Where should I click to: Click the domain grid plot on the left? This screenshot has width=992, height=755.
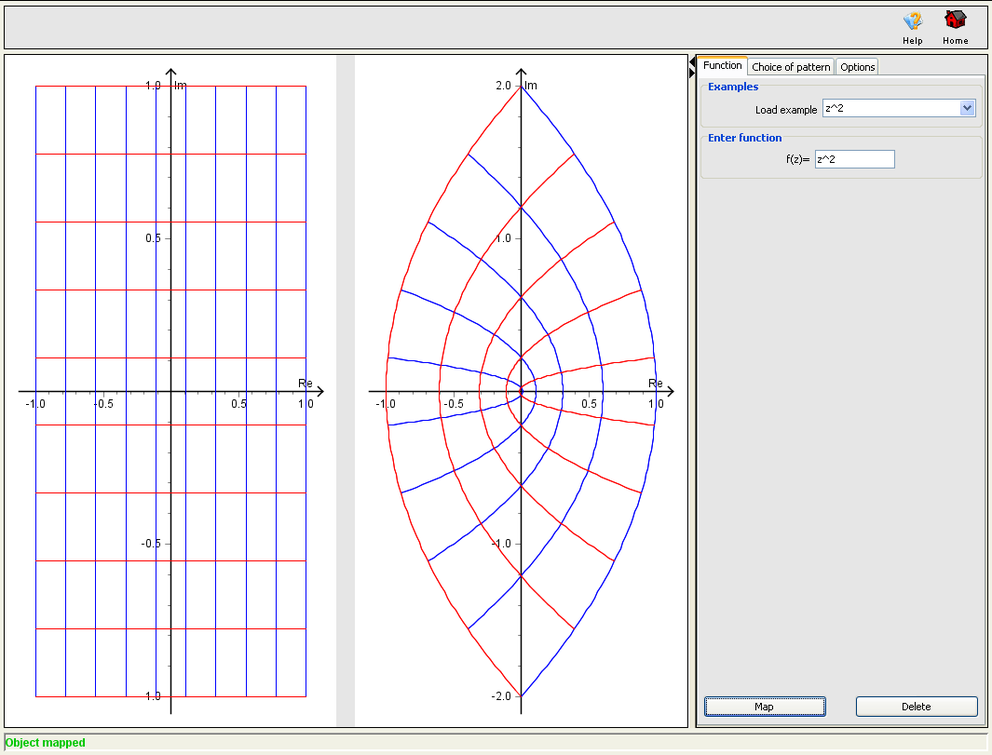point(170,390)
